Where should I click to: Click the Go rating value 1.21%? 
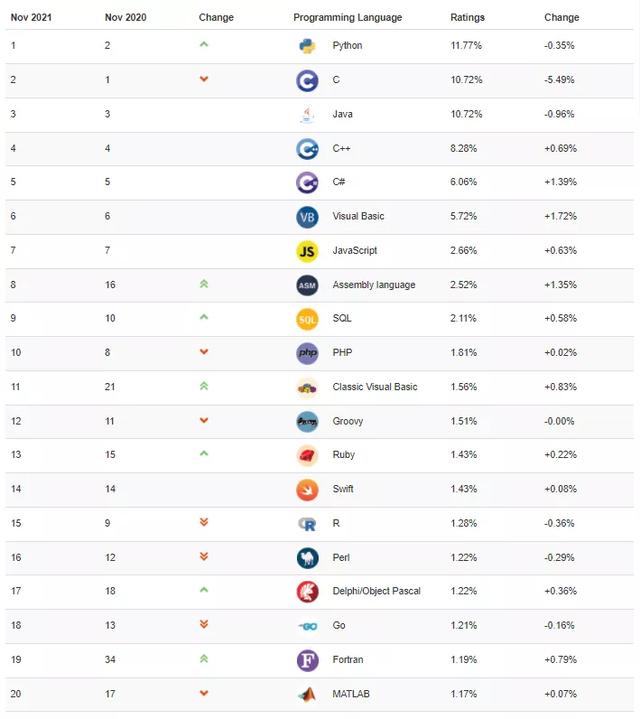click(465, 625)
